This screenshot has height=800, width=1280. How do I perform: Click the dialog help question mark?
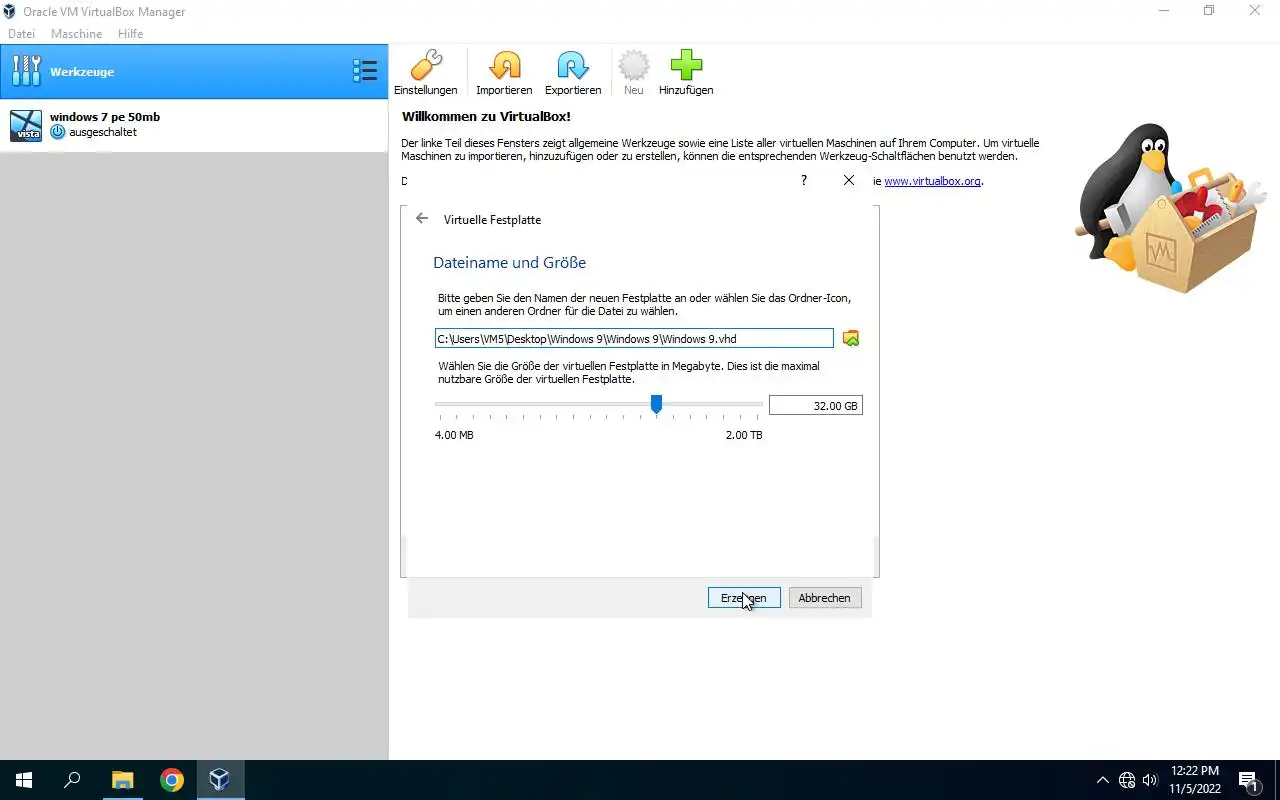click(804, 181)
